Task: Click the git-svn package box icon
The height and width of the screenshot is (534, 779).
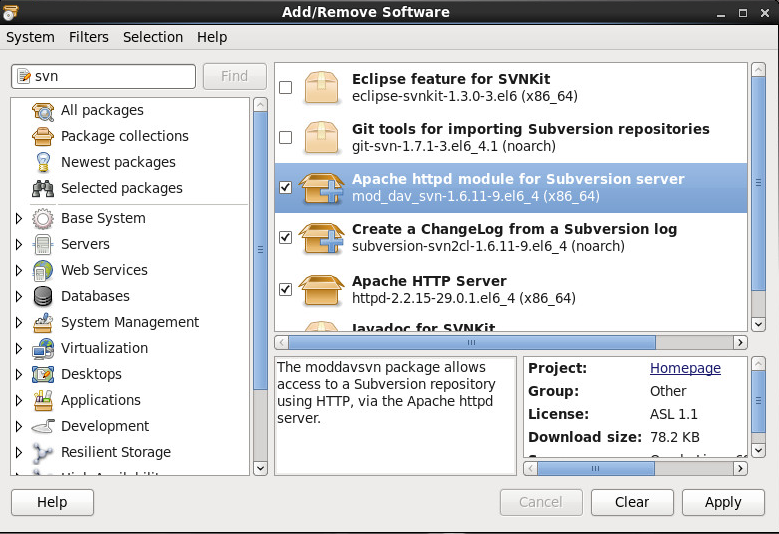Action: point(321,138)
